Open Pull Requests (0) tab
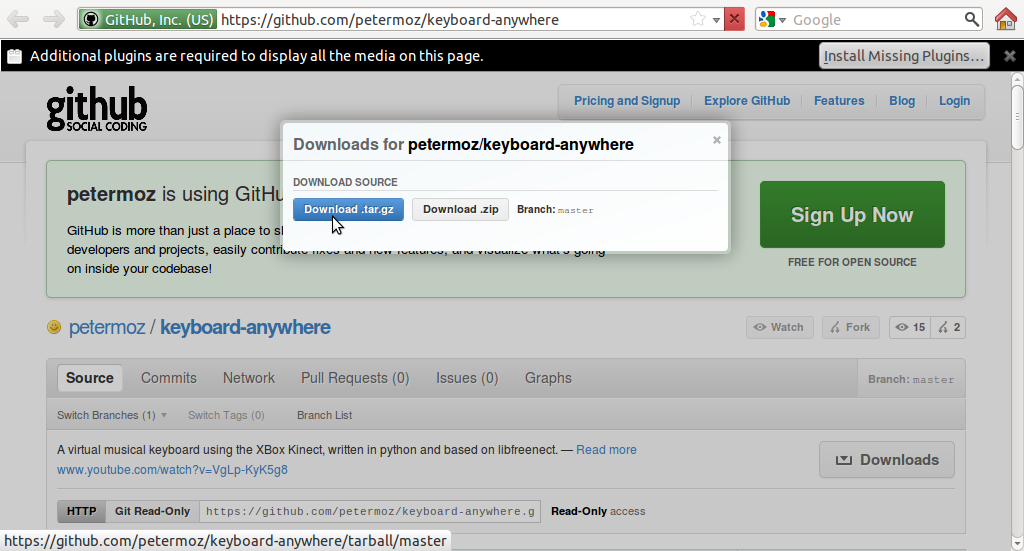Viewport: 1024px width, 551px height. click(x=355, y=378)
